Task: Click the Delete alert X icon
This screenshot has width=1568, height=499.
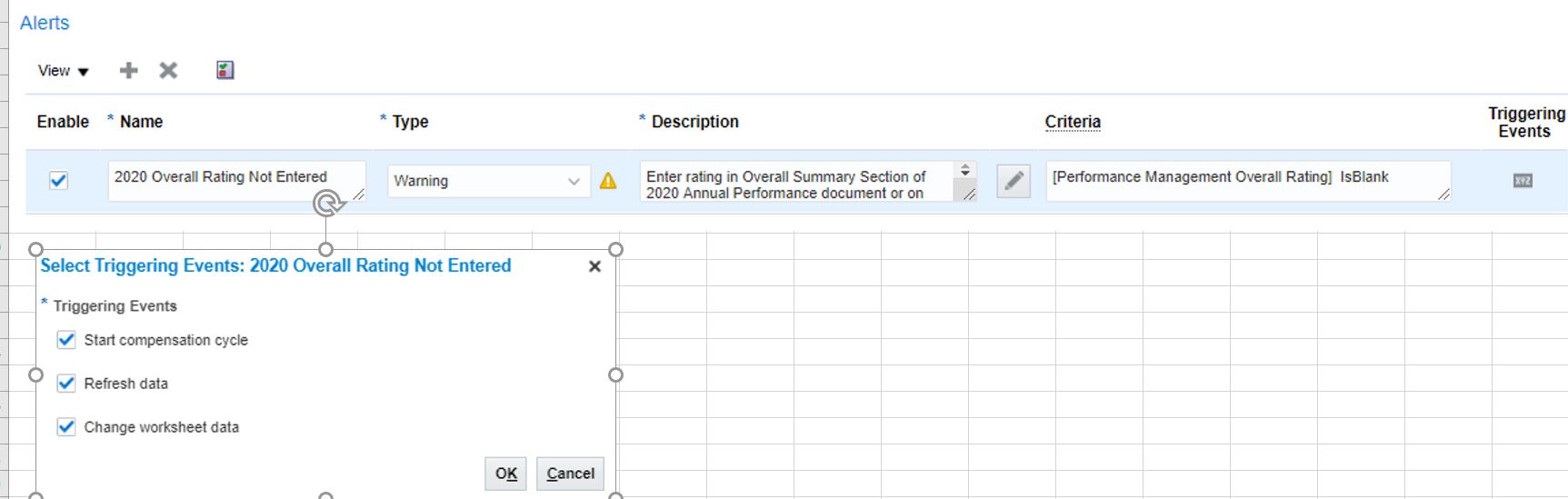Action: tap(168, 71)
